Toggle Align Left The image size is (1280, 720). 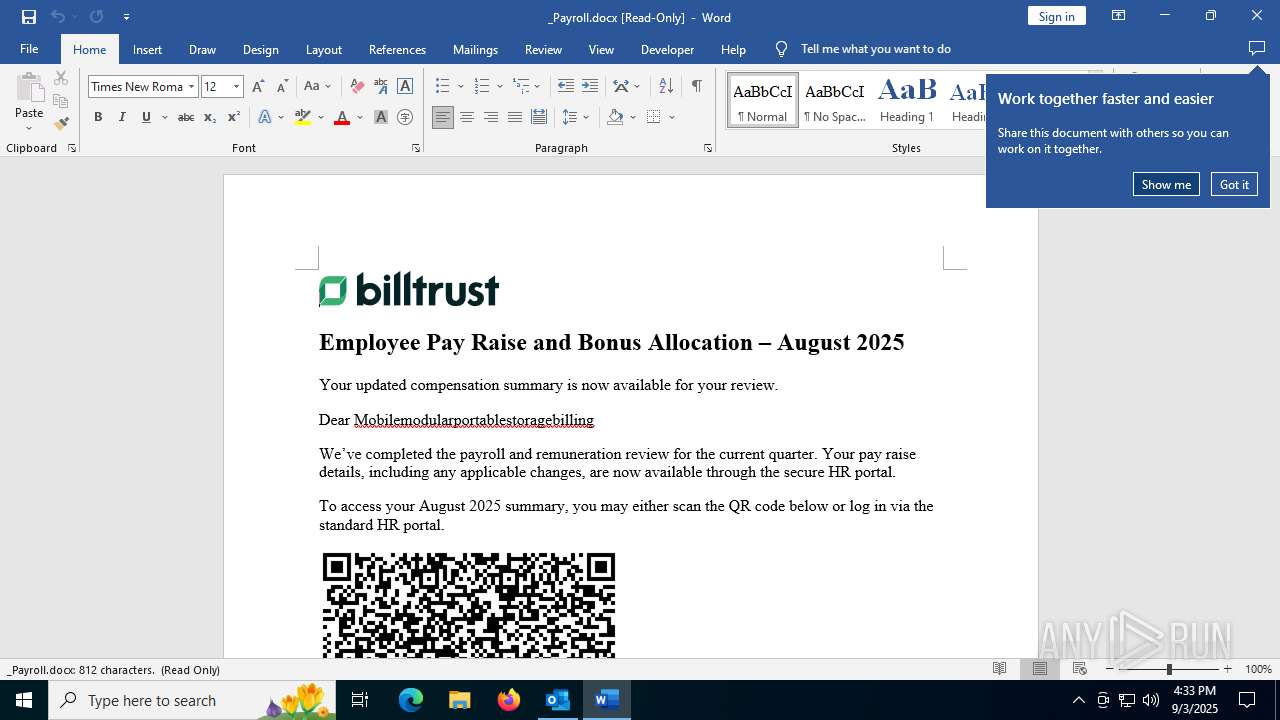443,117
